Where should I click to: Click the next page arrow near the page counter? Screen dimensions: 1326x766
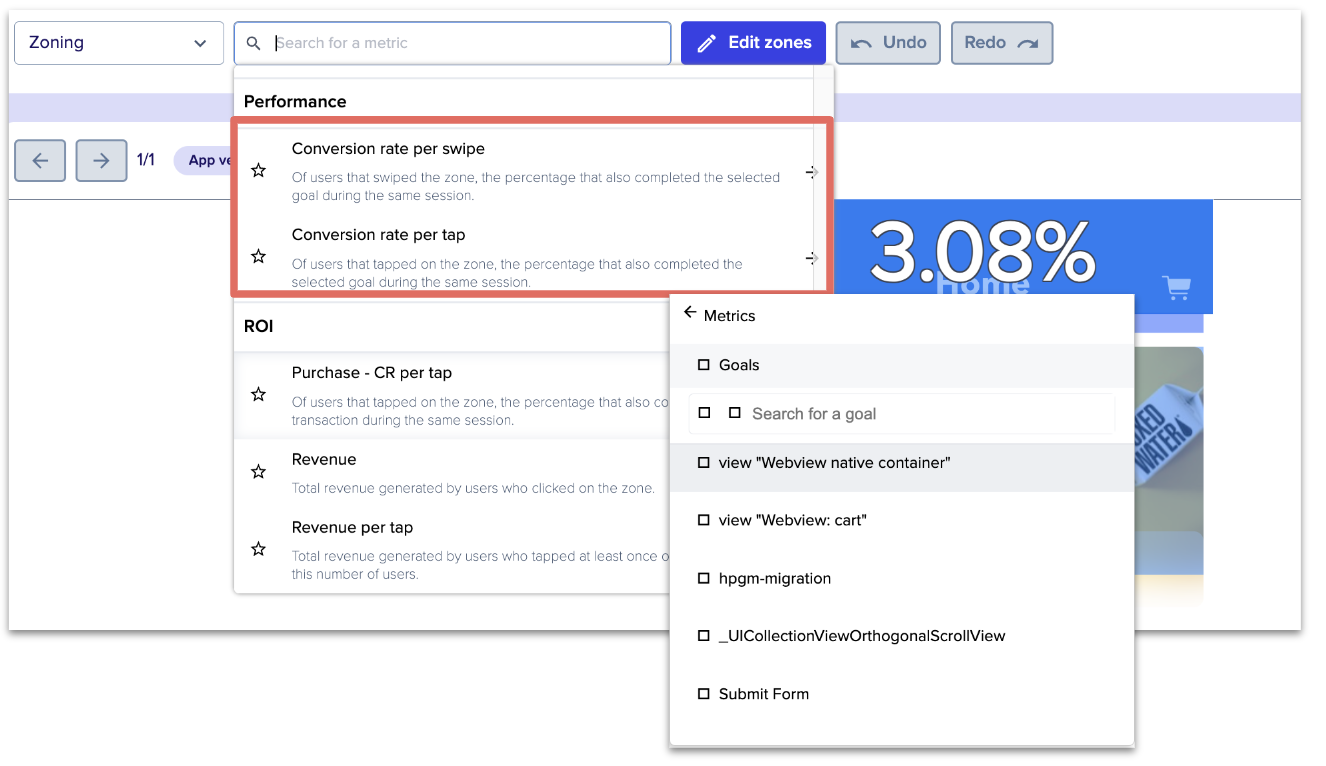point(100,160)
